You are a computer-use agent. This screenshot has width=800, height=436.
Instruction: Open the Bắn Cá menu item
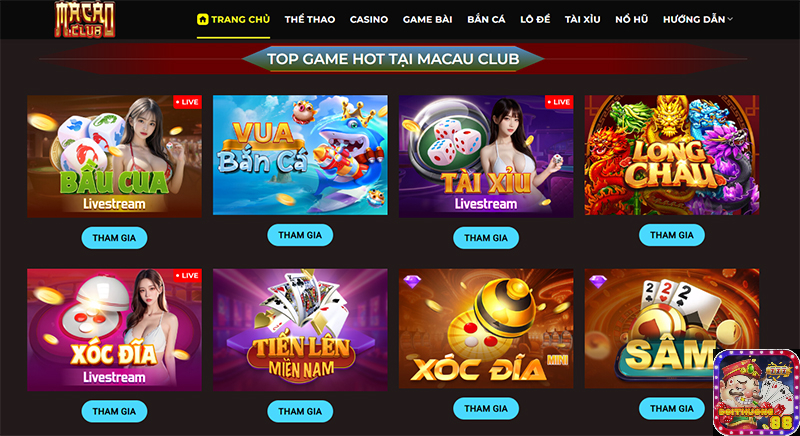click(486, 19)
